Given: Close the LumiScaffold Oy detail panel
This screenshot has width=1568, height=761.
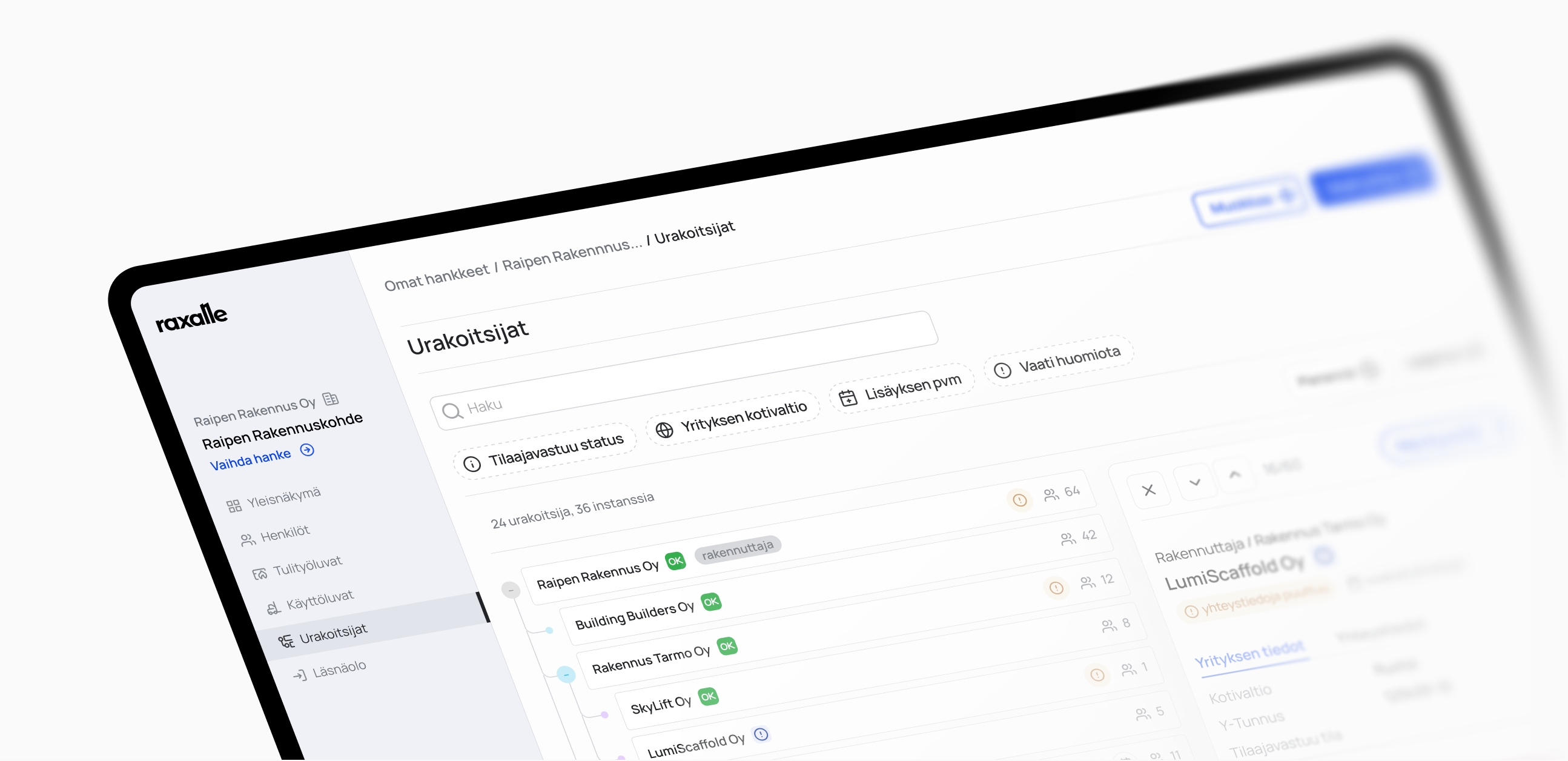Looking at the screenshot, I should [1150, 490].
